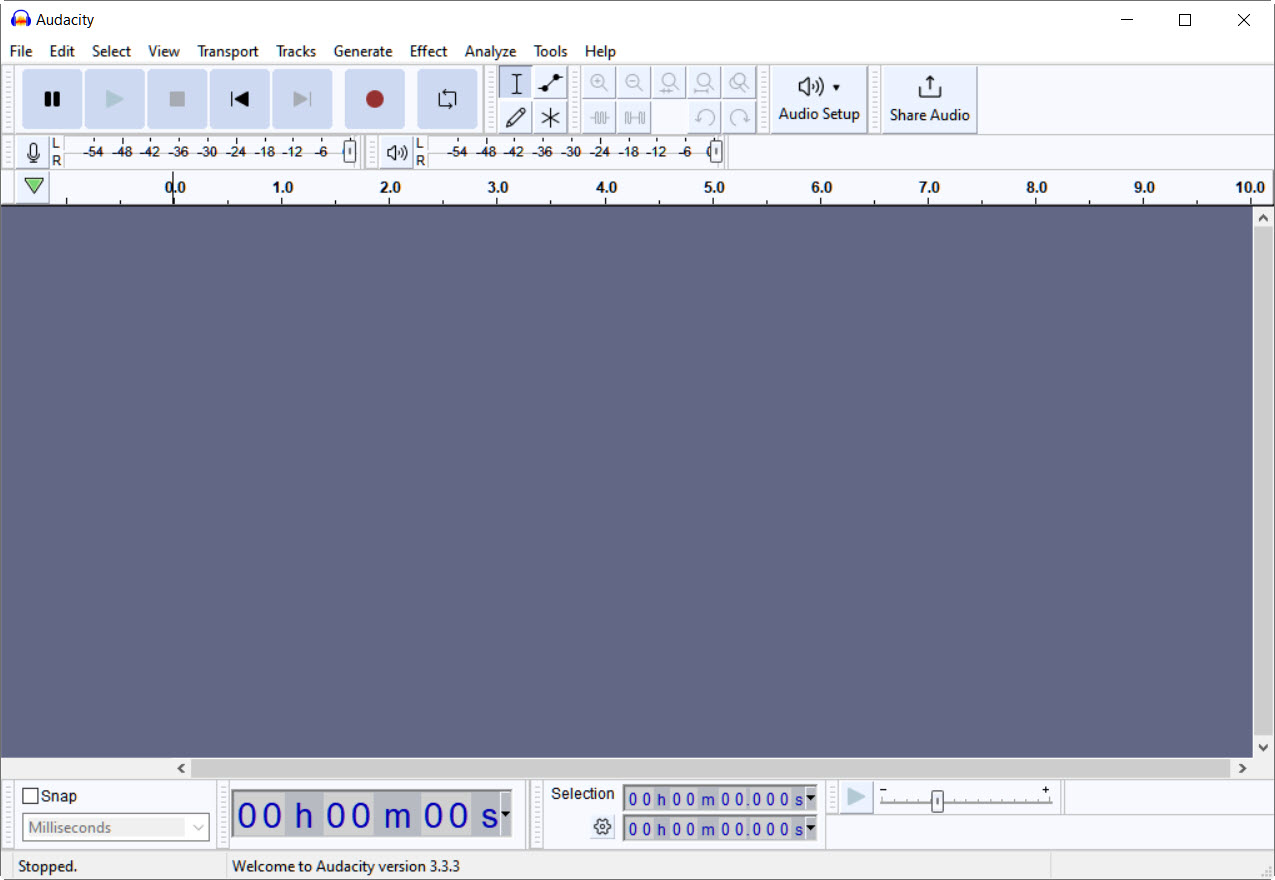Open the Help menu
This screenshot has height=880, width=1275.
[x=600, y=51]
